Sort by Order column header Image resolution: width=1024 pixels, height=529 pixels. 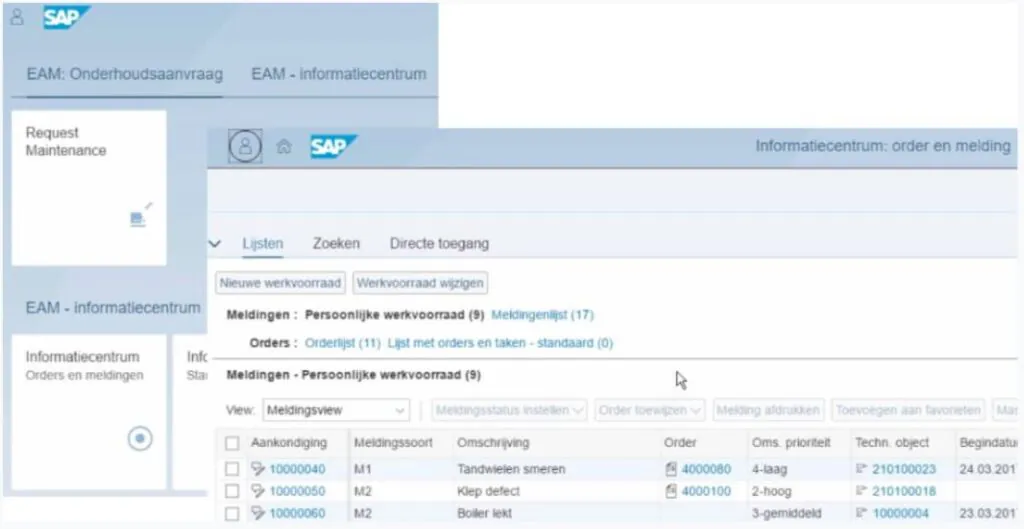(x=680, y=443)
